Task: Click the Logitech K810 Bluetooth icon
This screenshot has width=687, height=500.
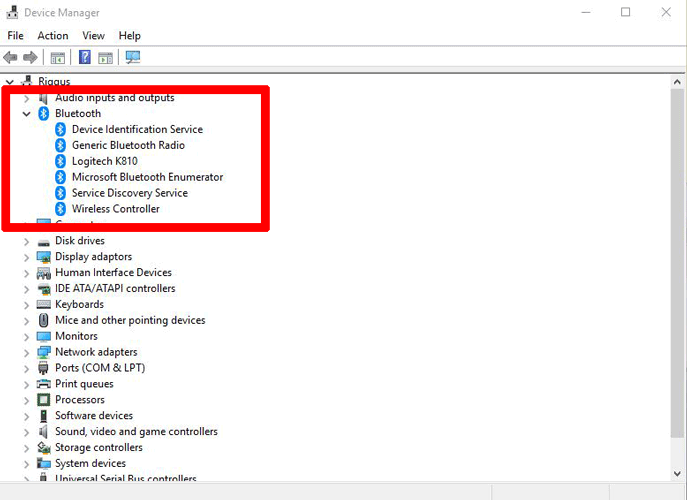Action: [x=60, y=161]
